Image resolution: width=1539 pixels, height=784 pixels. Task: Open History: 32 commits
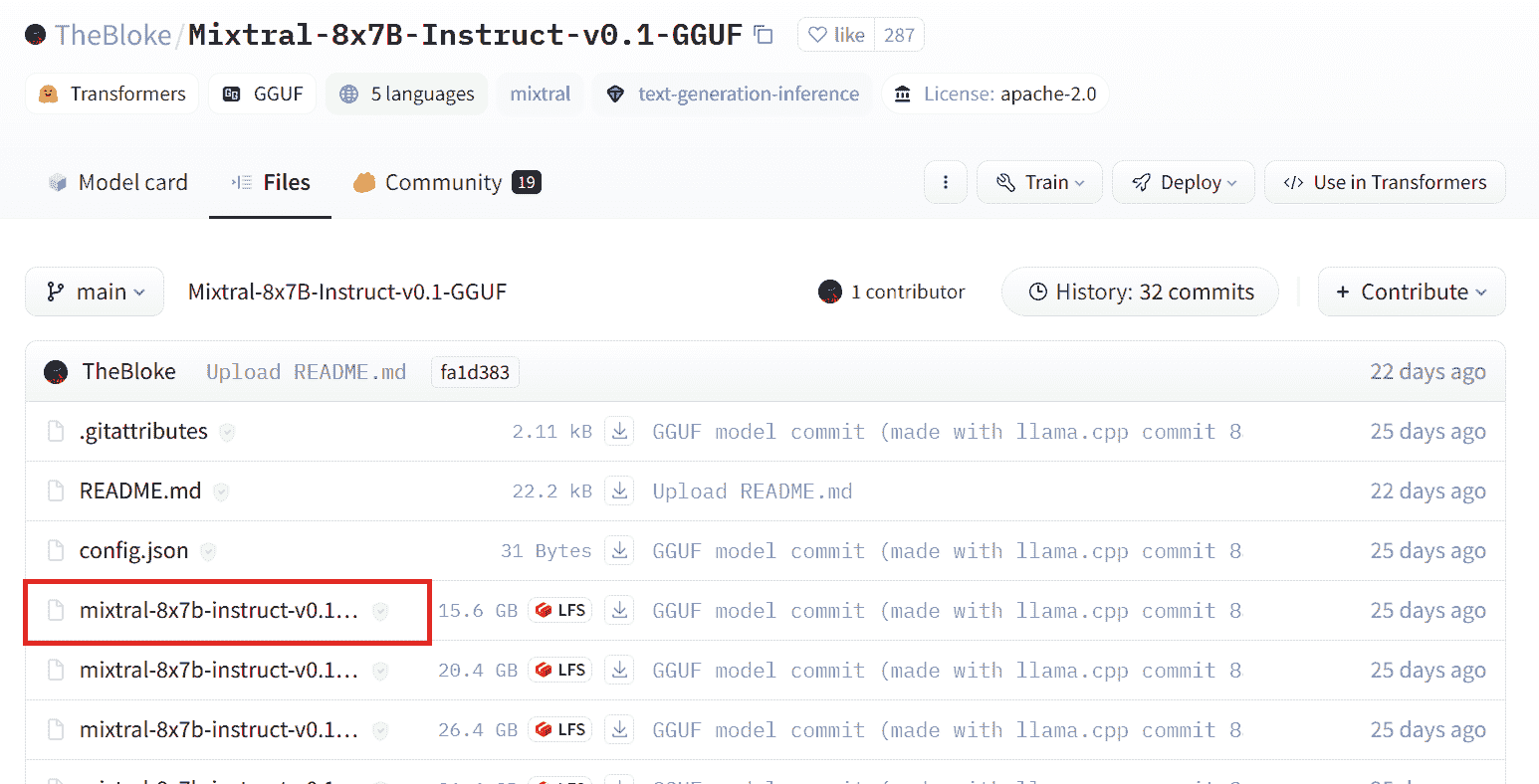click(x=1140, y=292)
